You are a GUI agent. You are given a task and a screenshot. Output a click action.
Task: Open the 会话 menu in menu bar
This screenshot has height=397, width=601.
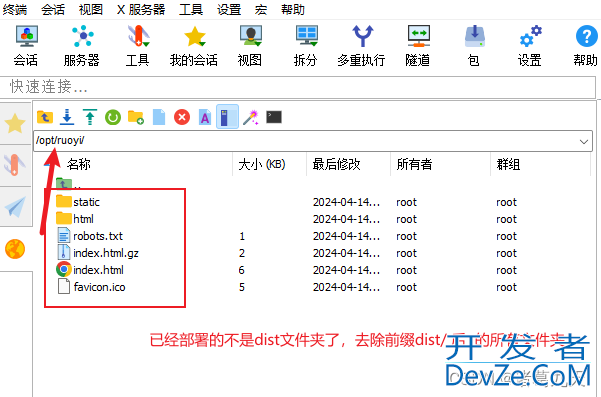coord(53,9)
